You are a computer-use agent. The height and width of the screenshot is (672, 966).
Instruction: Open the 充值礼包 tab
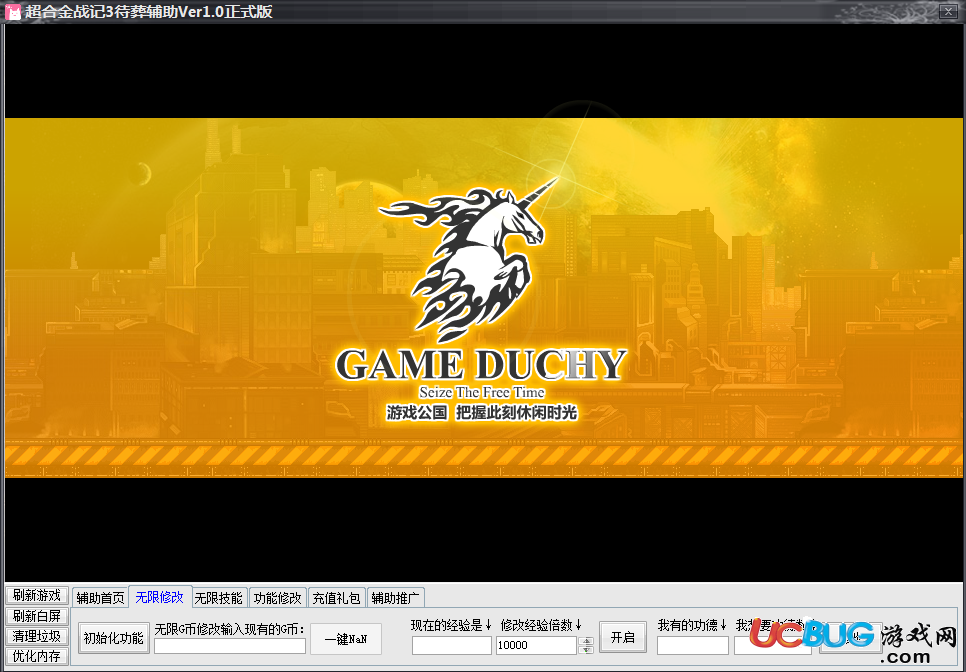click(336, 597)
